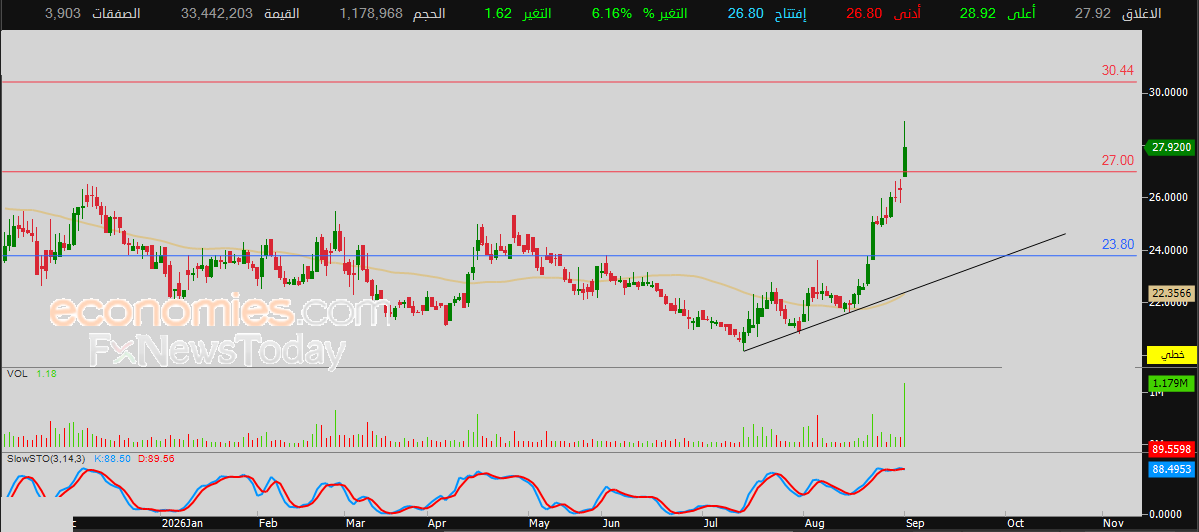Toggle the yellow خطي scale button

click(1171, 355)
